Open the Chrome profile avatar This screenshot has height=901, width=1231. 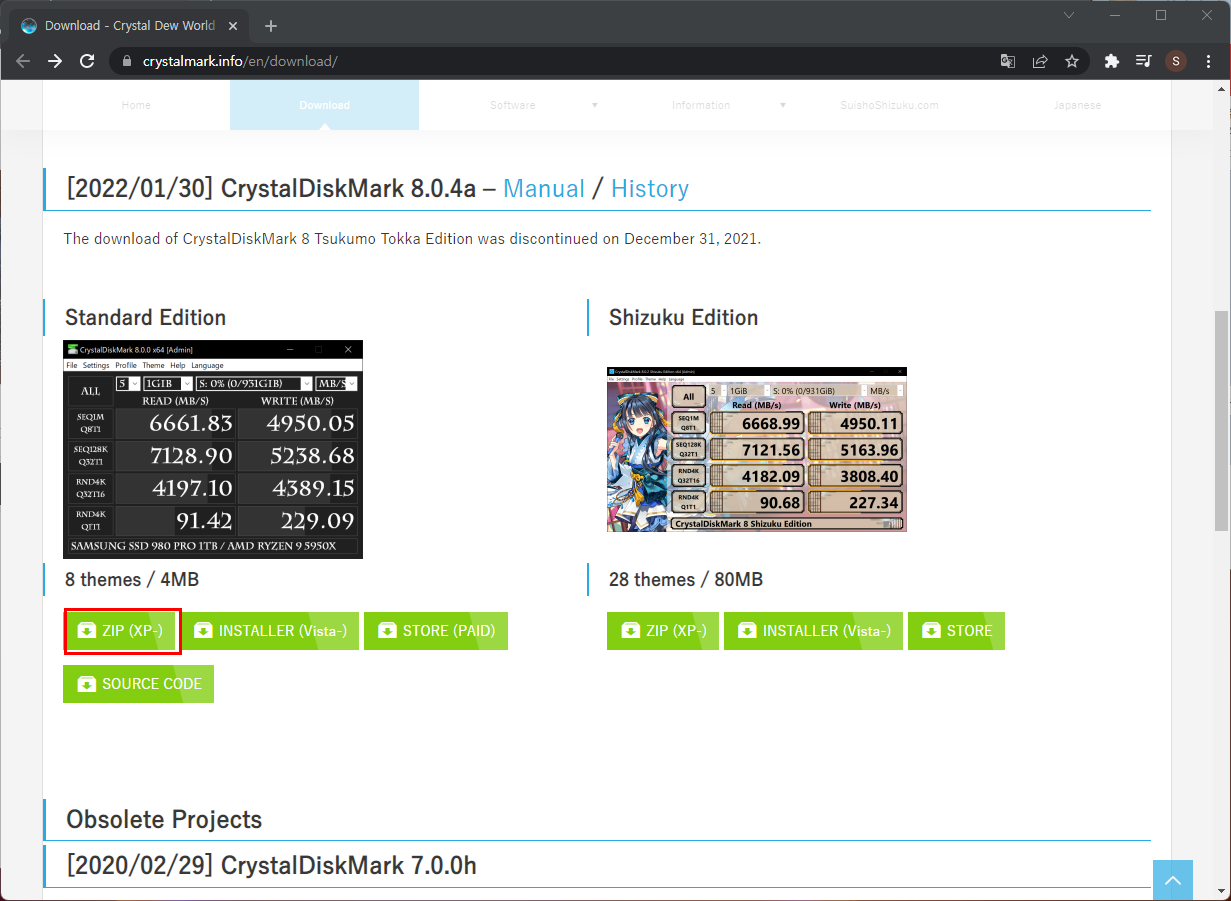click(1175, 61)
